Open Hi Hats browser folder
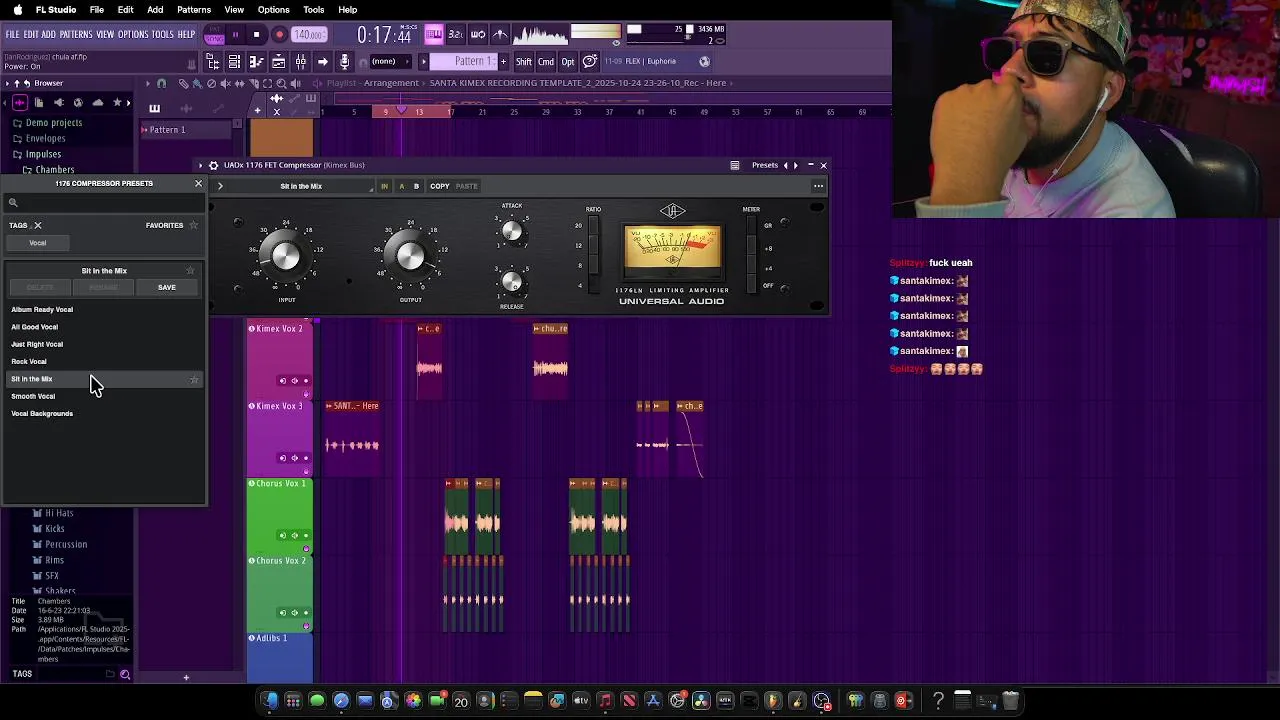Image resolution: width=1280 pixels, height=720 pixels. pos(59,513)
